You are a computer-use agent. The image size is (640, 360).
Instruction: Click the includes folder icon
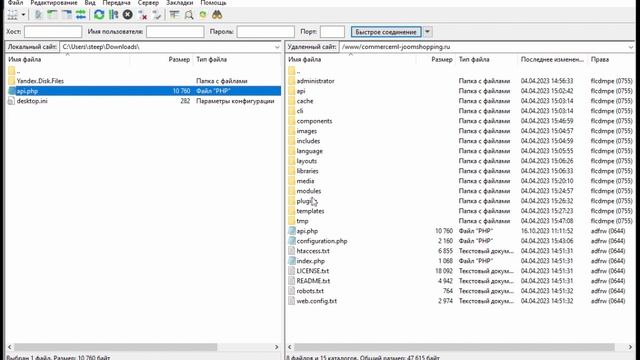(291, 141)
